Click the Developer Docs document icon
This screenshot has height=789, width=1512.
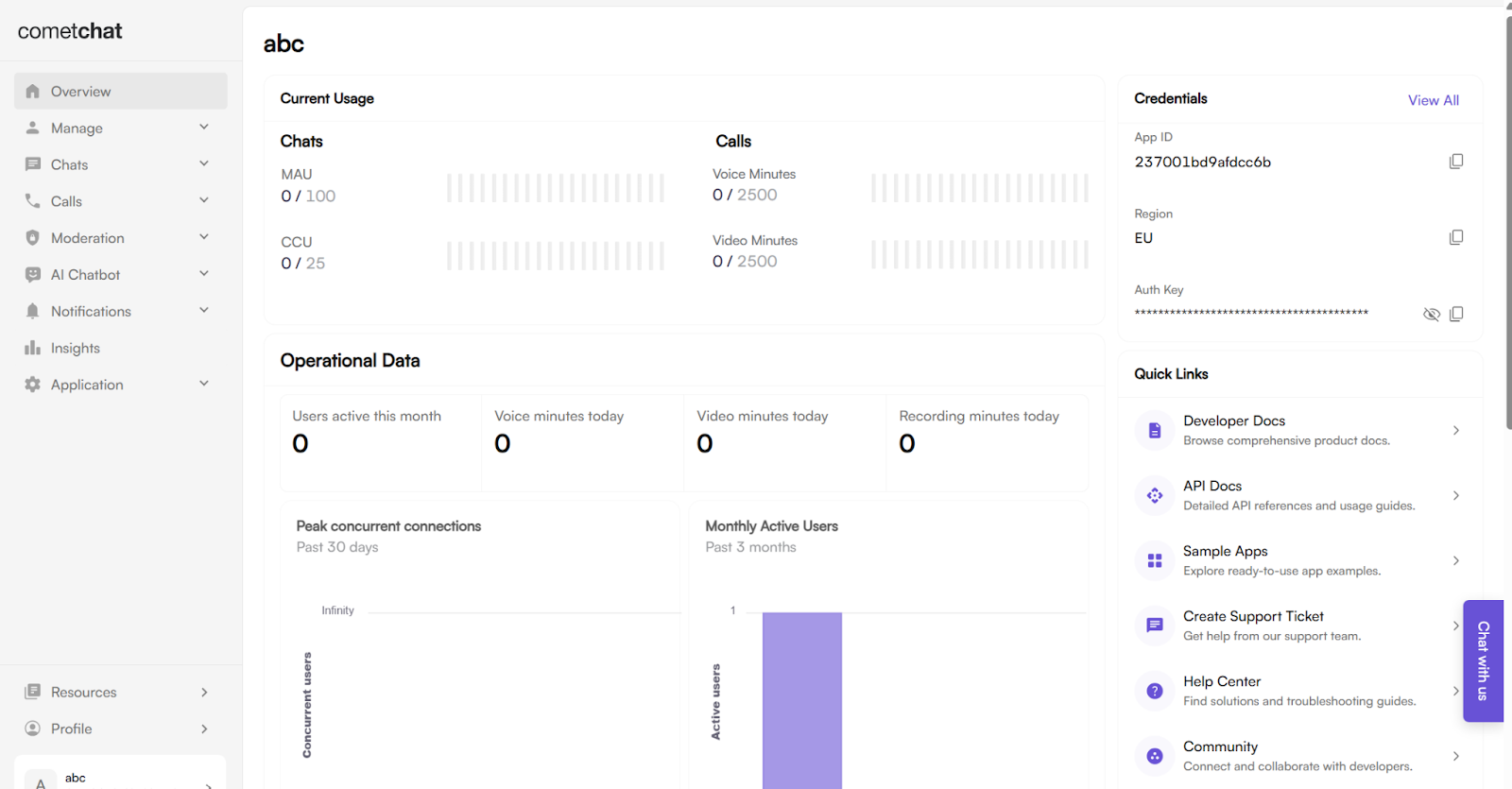coord(1155,431)
